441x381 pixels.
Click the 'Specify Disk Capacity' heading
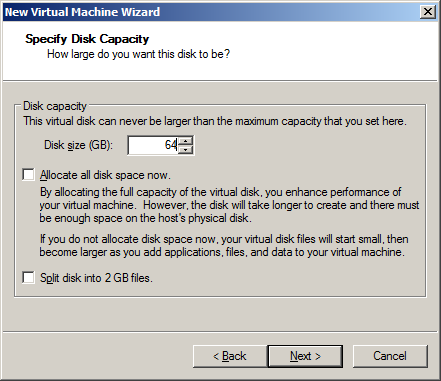click(87, 39)
